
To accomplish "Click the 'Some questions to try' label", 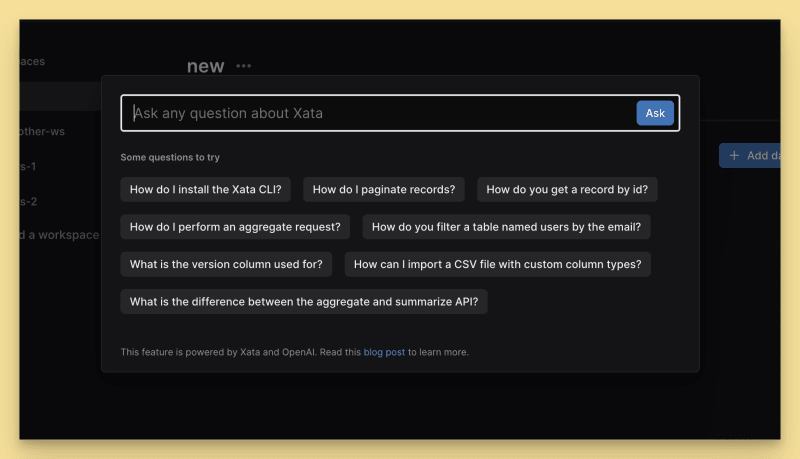I will pos(170,157).
